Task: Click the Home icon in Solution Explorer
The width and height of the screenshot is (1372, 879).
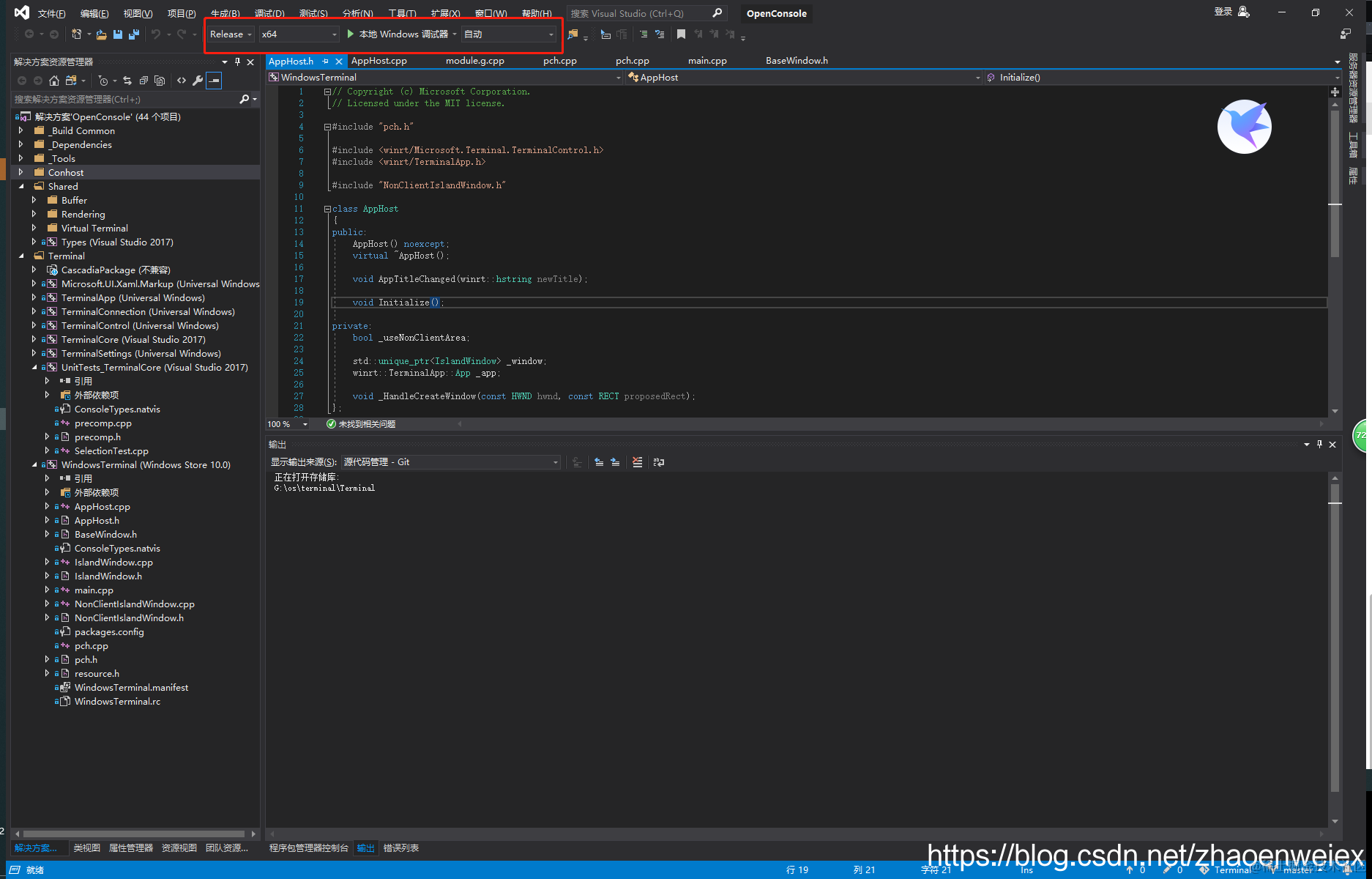Action: [54, 81]
